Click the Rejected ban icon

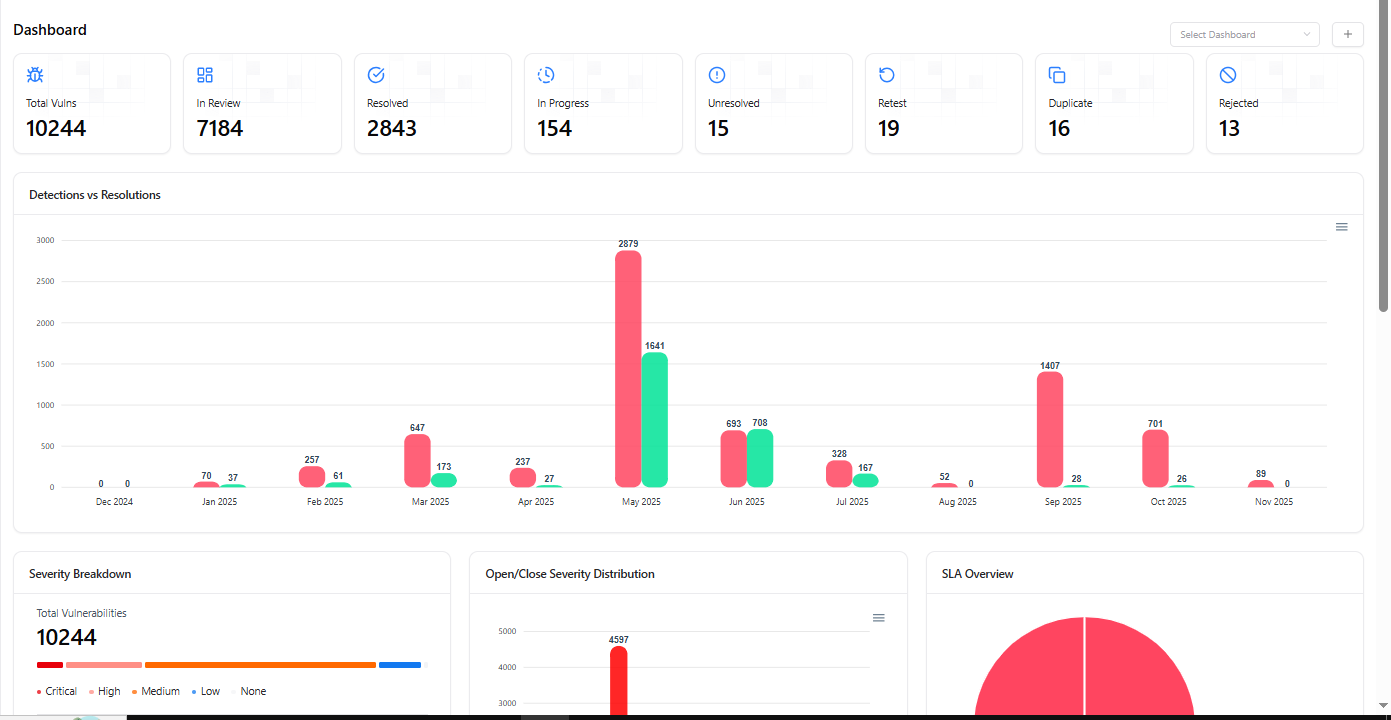[1228, 75]
